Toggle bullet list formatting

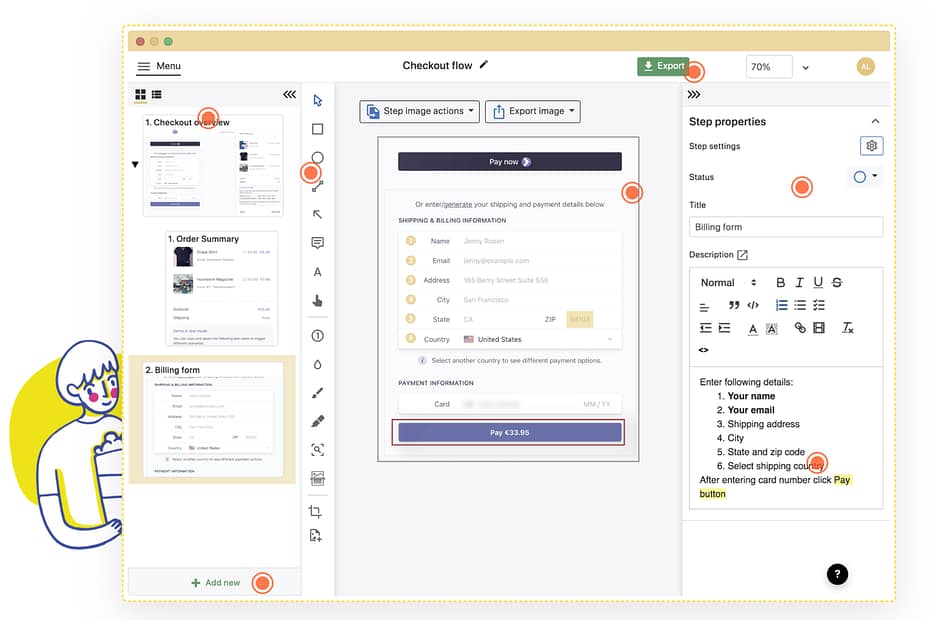click(800, 305)
